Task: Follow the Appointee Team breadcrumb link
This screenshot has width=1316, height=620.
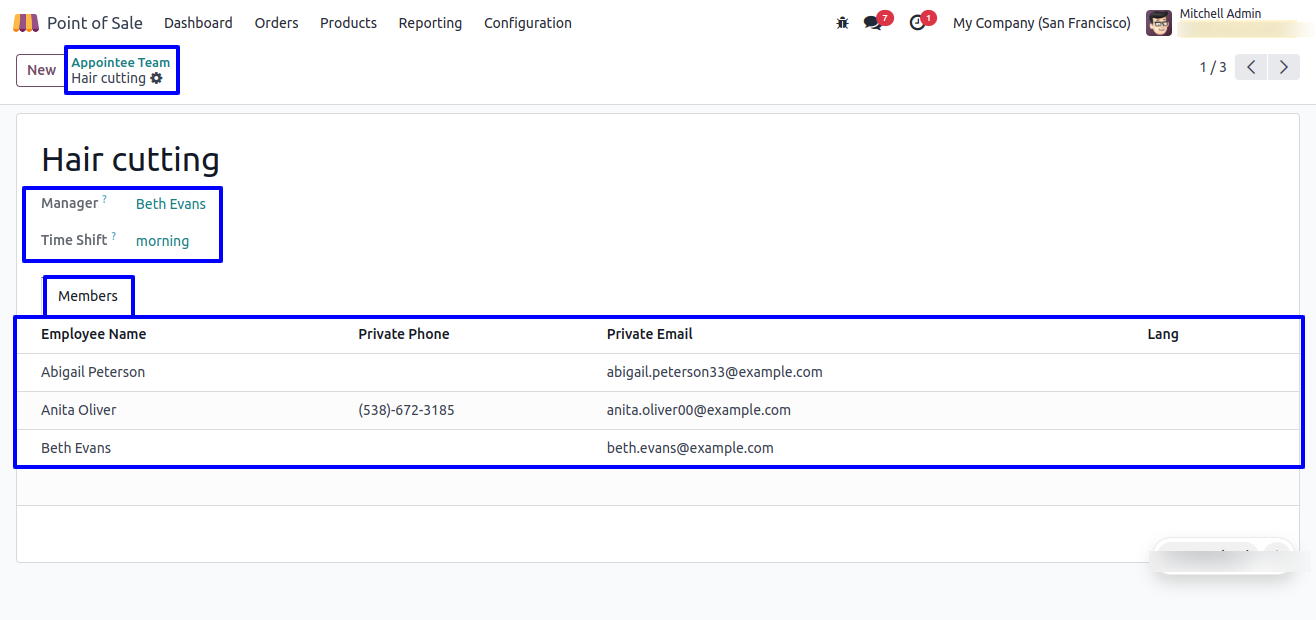Action: [x=120, y=62]
